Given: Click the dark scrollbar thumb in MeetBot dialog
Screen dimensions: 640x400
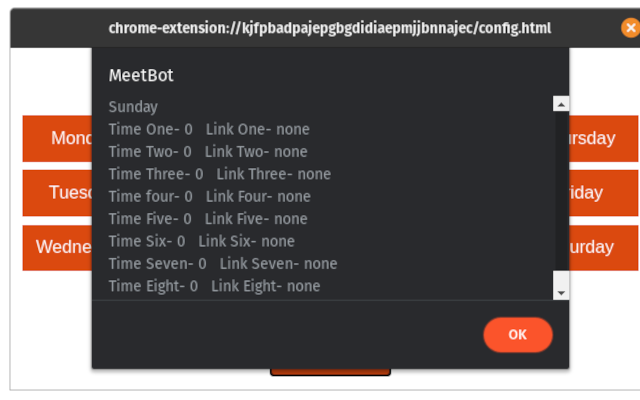Looking at the screenshot, I should pyautogui.click(x=561, y=191).
